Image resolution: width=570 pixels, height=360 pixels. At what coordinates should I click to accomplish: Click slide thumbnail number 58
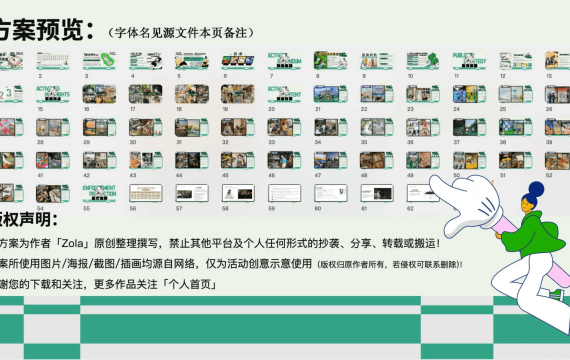tap(238, 193)
